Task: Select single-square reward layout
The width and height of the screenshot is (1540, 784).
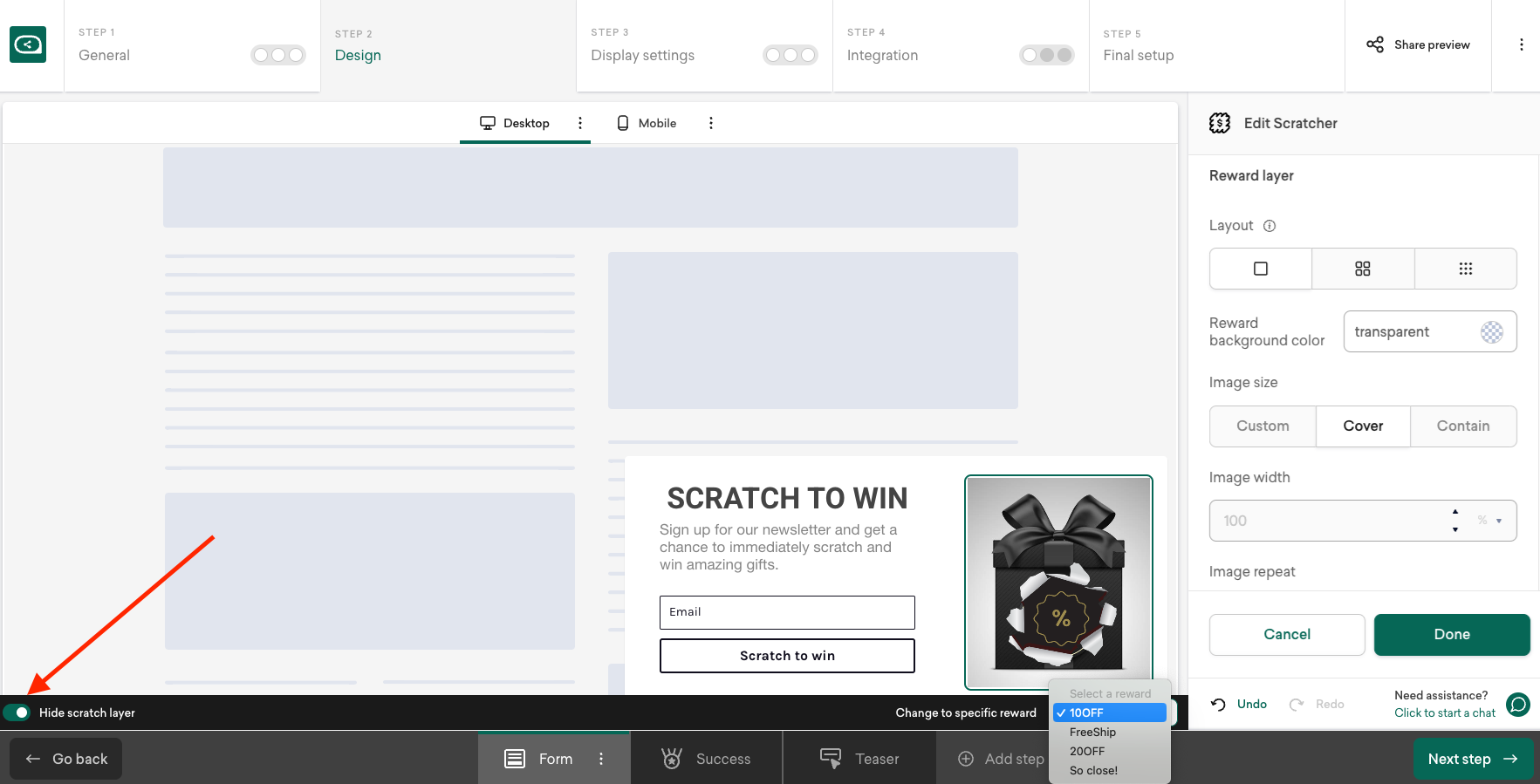Action: (x=1260, y=269)
